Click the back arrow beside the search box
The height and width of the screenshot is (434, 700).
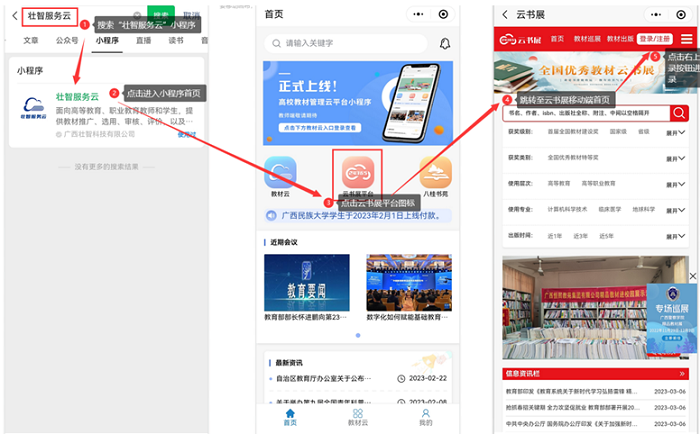click(13, 16)
